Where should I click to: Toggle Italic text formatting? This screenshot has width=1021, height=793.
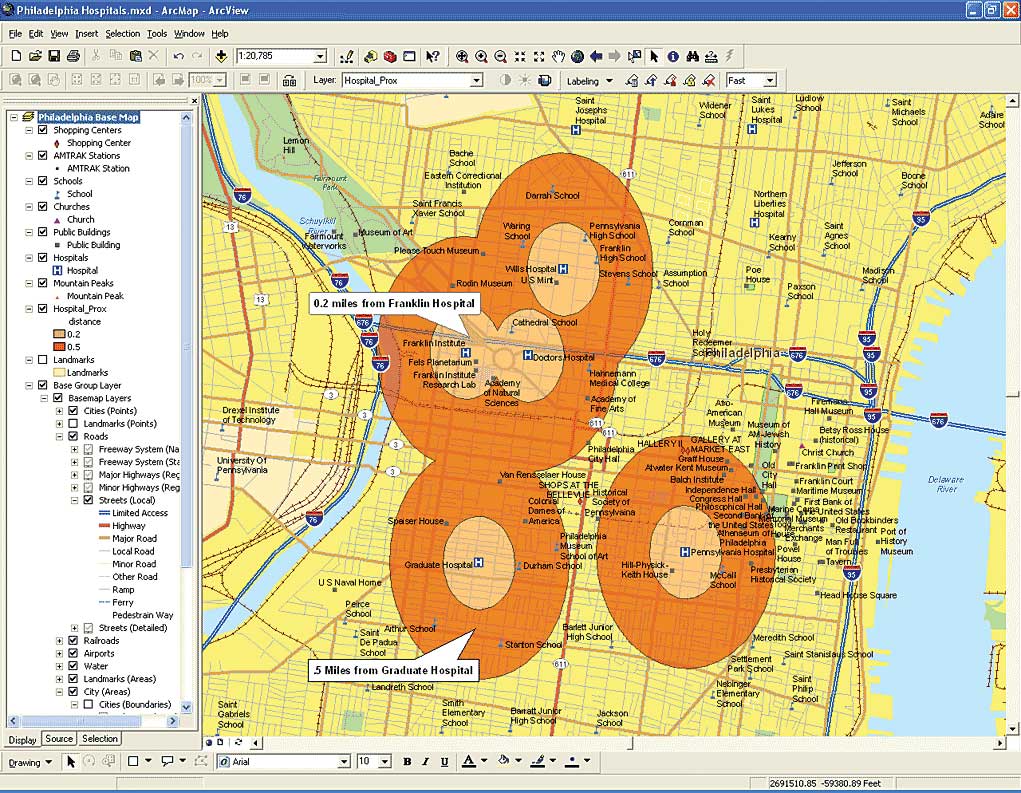(x=426, y=762)
